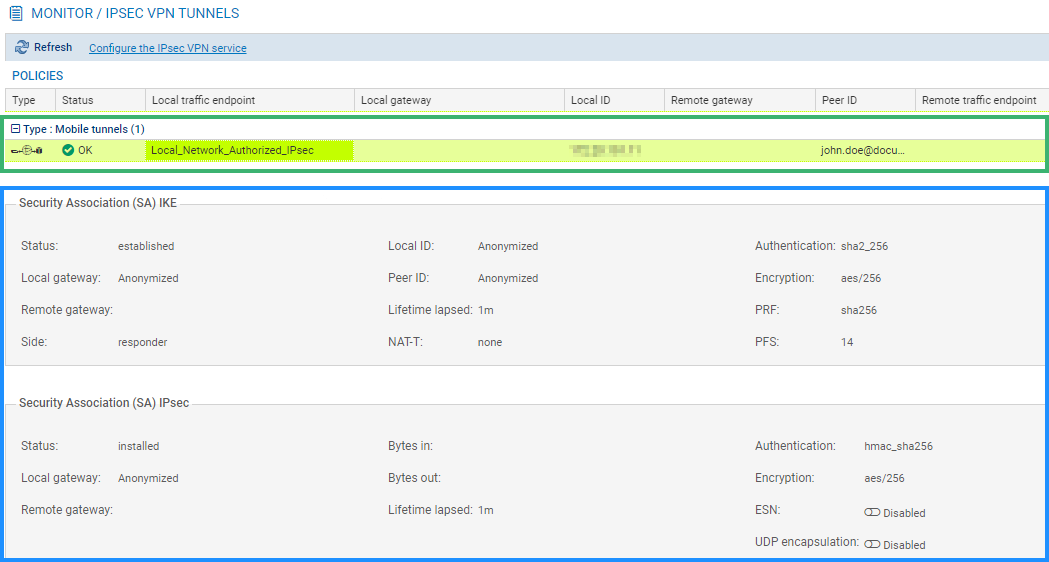Image resolution: width=1049 pixels, height=562 pixels.
Task: Click the Local gateway column header
Action: click(x=395, y=100)
